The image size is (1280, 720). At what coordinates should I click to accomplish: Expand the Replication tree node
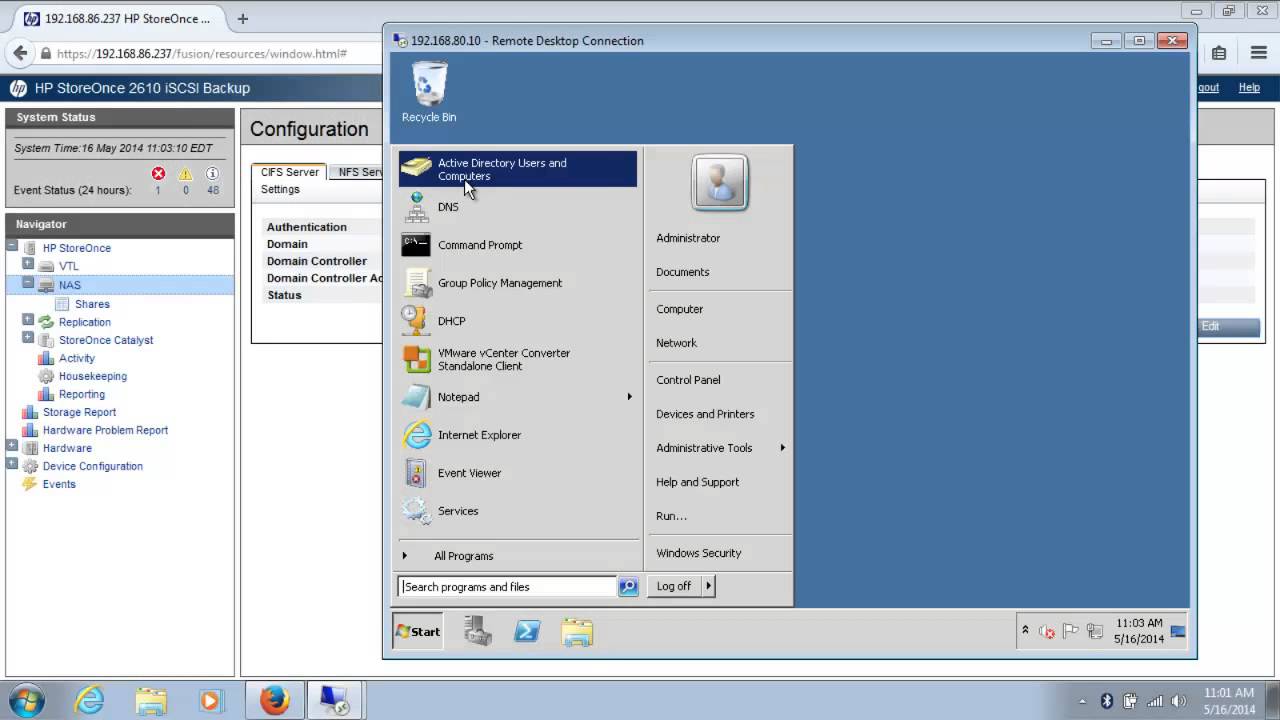pyautogui.click(x=28, y=320)
